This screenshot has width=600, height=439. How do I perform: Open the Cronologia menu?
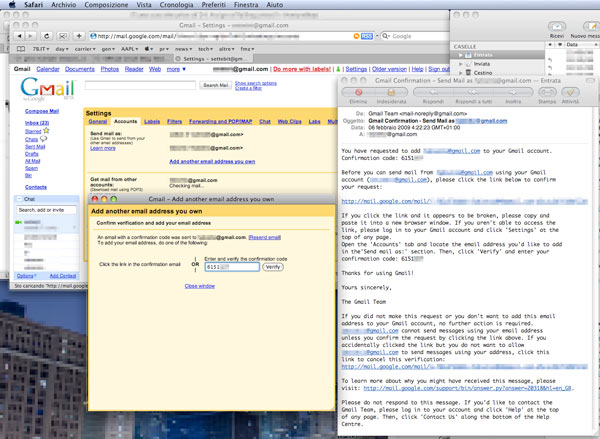176,5
